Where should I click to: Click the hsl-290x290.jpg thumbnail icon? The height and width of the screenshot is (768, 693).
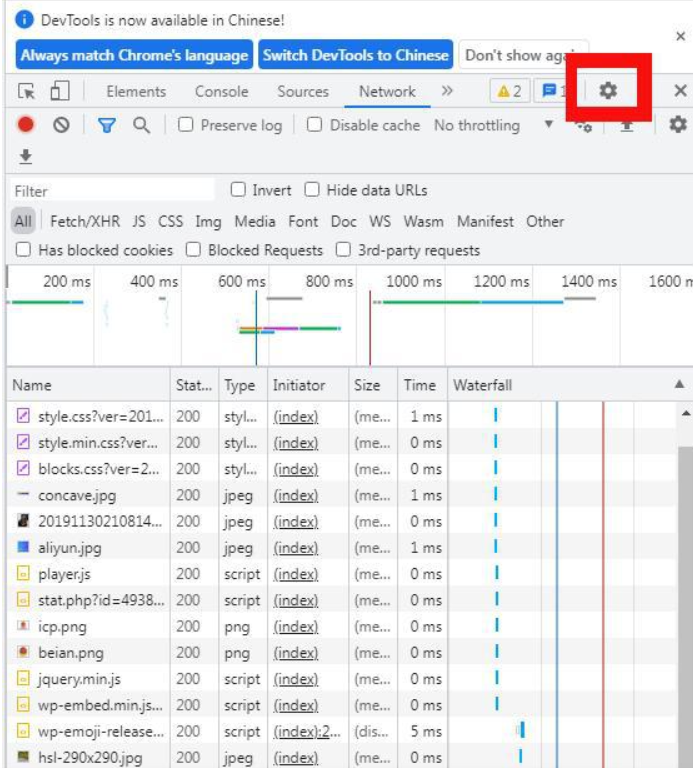click(23, 756)
